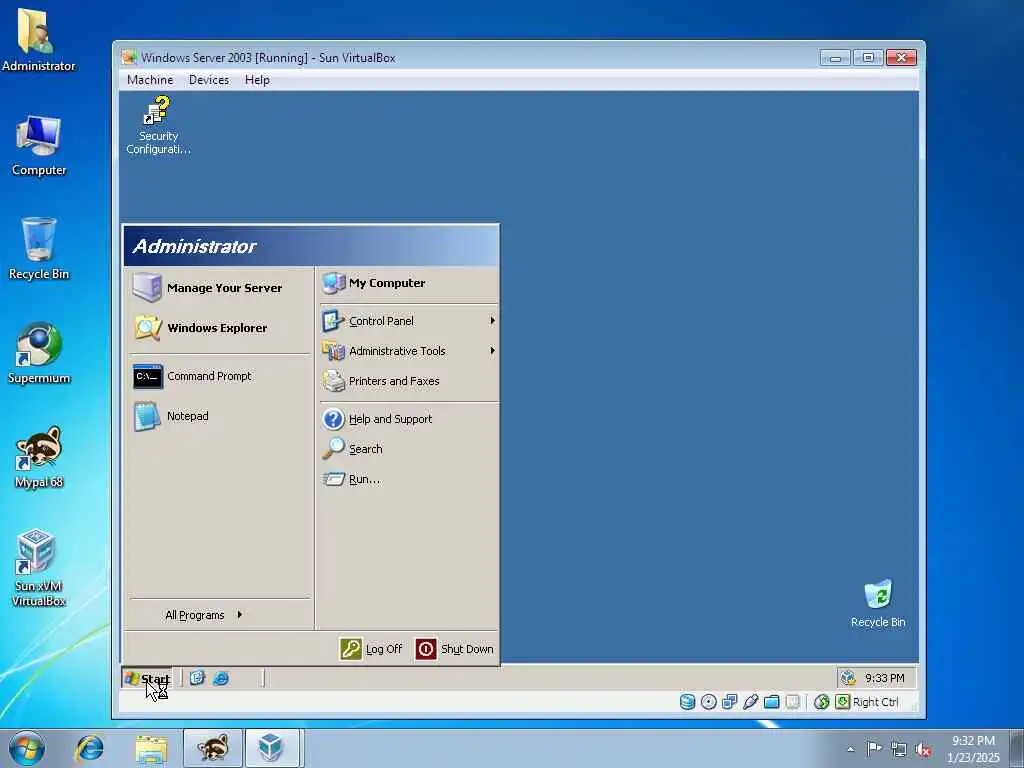Launch the Sun xVM VirtualBox shortcut
This screenshot has width=1024, height=768.
click(x=39, y=568)
